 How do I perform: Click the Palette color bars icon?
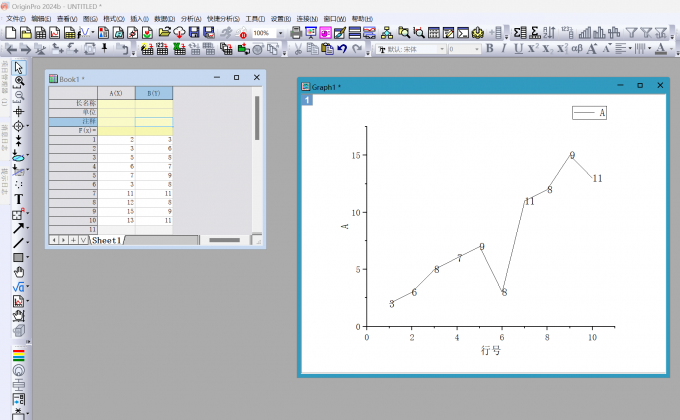click(19, 355)
